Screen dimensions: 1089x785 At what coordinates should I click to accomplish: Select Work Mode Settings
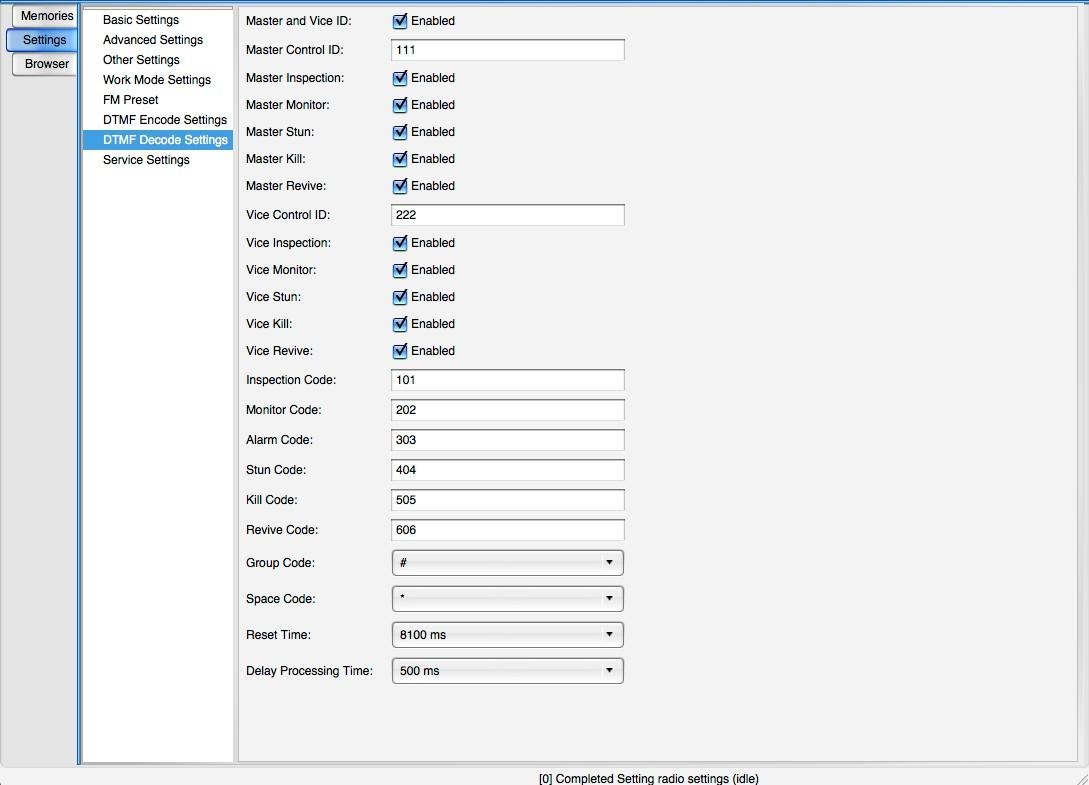click(157, 80)
